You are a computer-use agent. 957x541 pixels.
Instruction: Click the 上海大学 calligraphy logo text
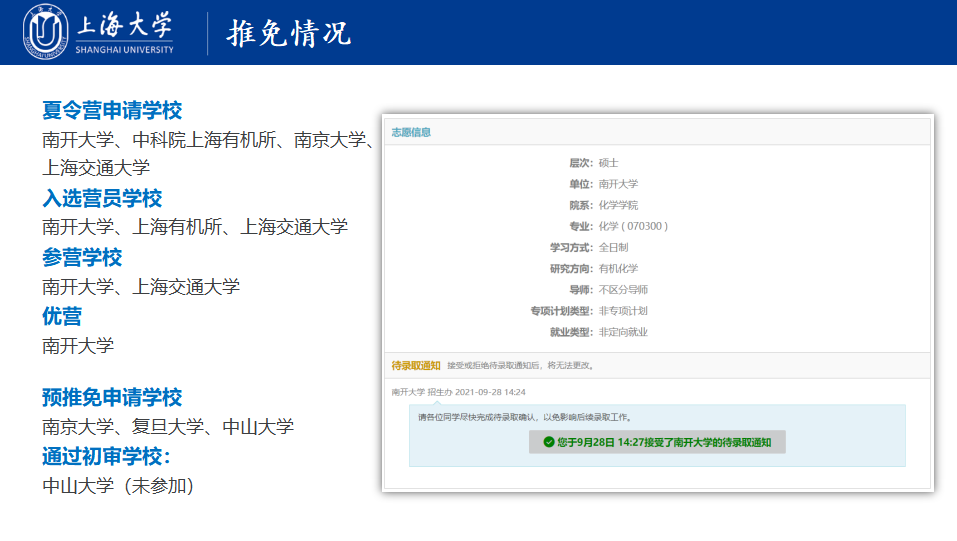point(124,25)
